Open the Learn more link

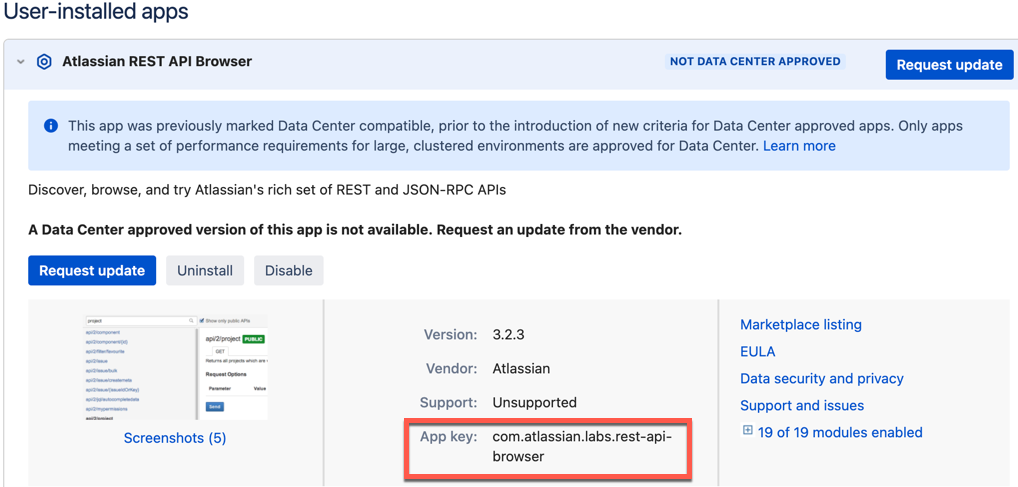tap(799, 146)
